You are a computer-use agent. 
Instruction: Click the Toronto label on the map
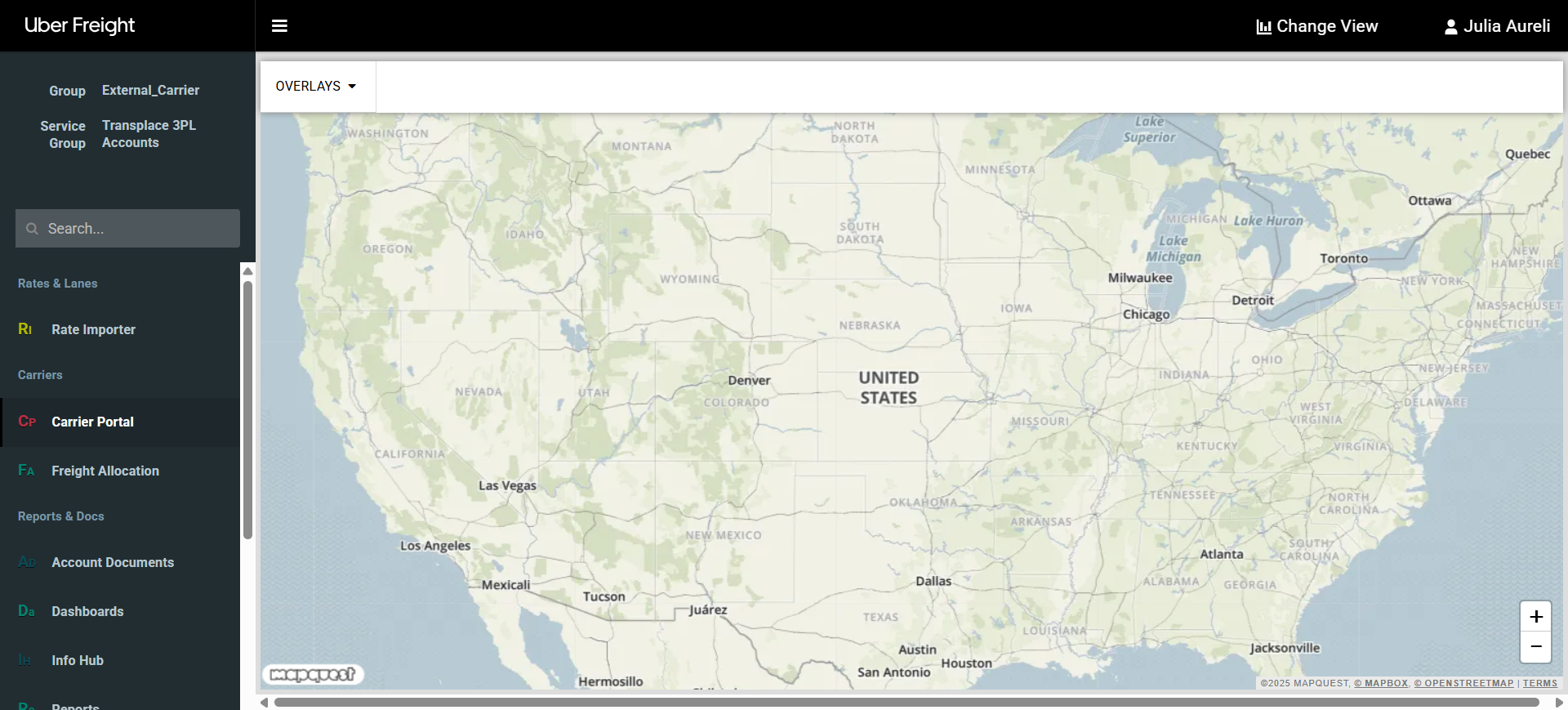(1343, 258)
